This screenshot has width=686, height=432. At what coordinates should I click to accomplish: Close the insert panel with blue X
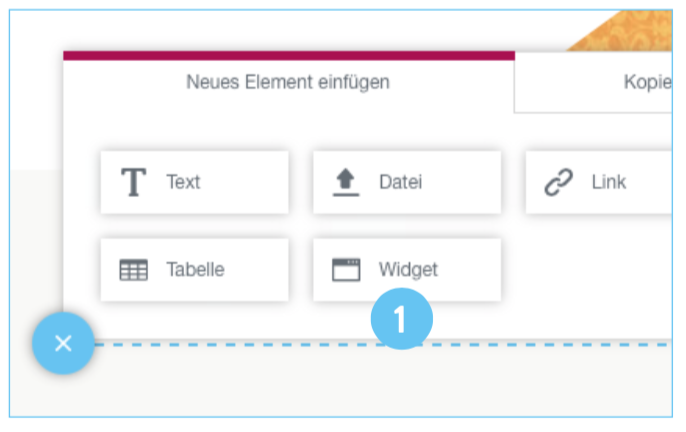click(63, 344)
